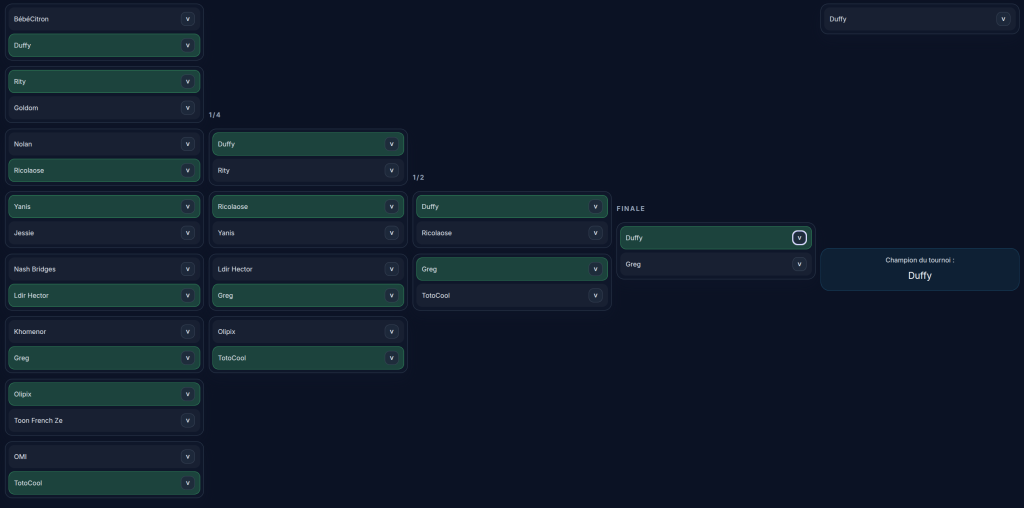1024x508 pixels.
Task: Click the V icon beside Toon French Ze
Action: click(187, 421)
